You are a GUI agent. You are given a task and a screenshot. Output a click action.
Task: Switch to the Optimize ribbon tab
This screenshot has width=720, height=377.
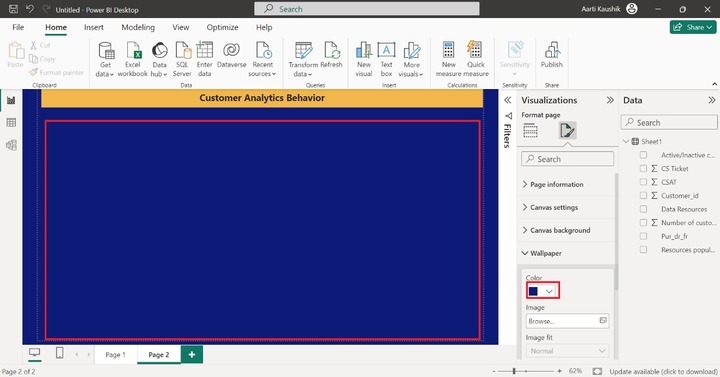click(222, 28)
